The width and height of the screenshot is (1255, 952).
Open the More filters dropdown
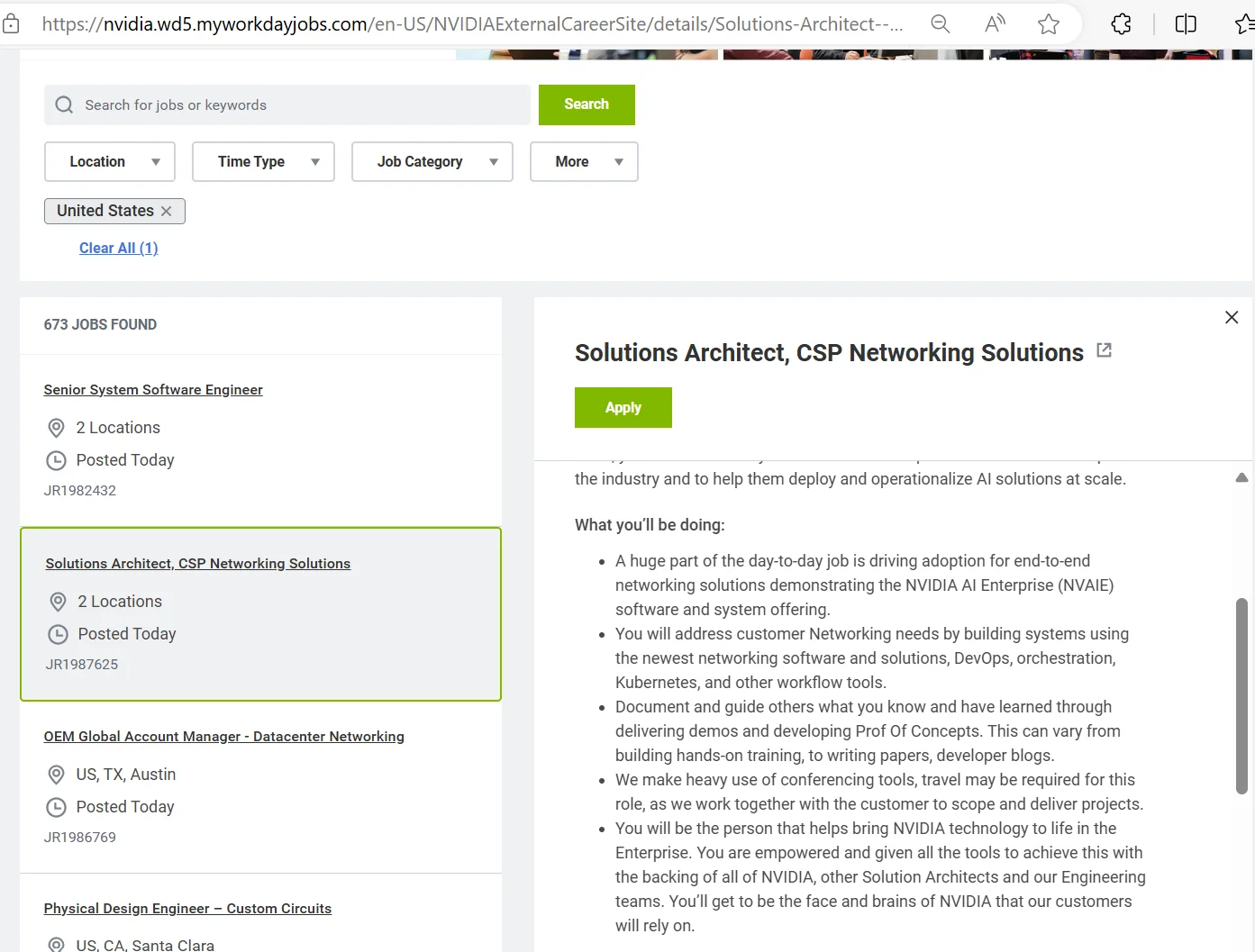(584, 162)
